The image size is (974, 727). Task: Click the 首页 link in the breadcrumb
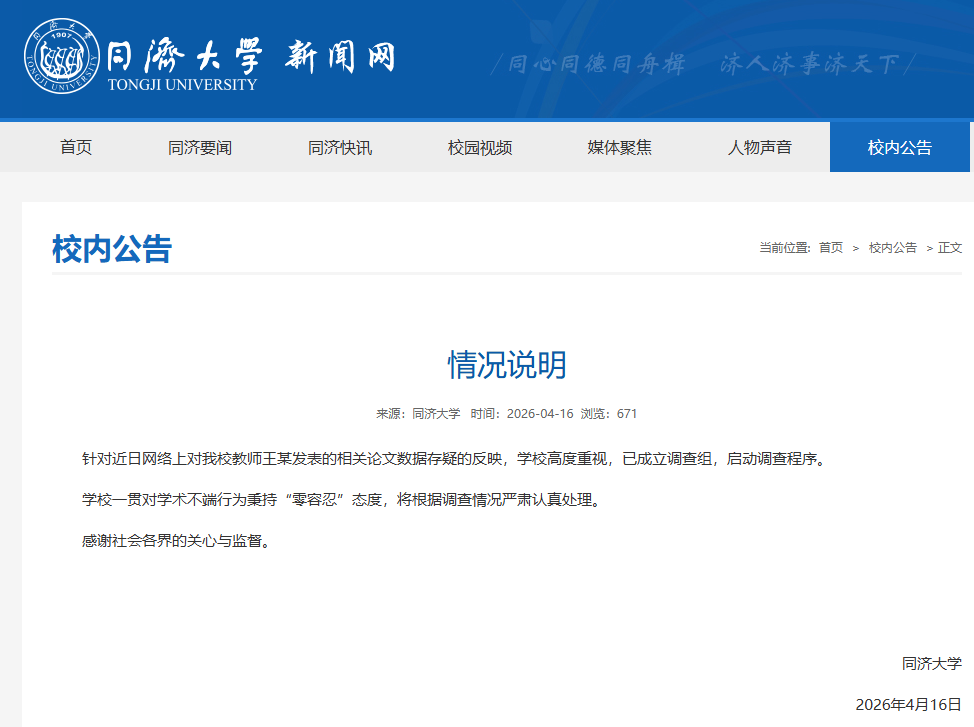[830, 248]
